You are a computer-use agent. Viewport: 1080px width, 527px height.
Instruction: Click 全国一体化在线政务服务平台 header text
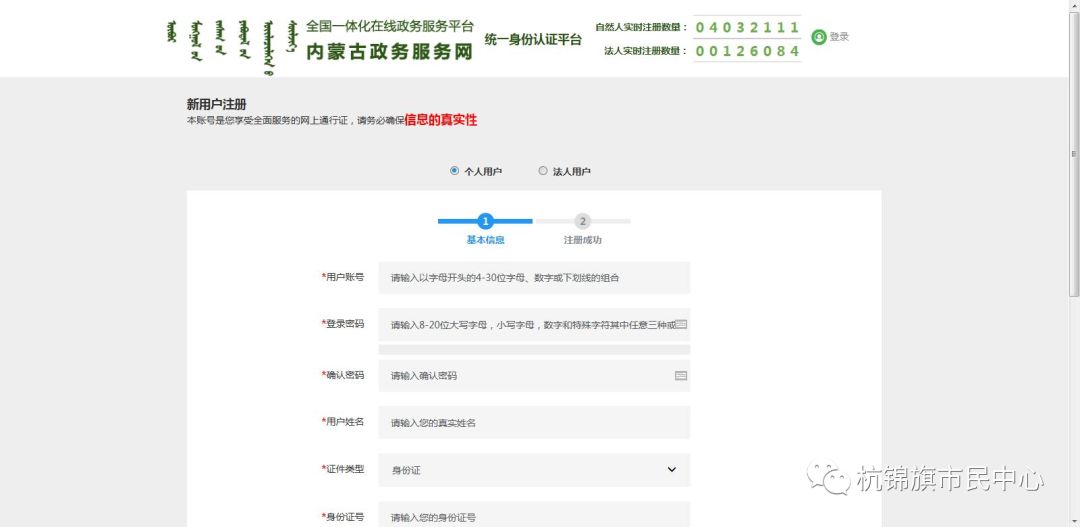point(390,26)
